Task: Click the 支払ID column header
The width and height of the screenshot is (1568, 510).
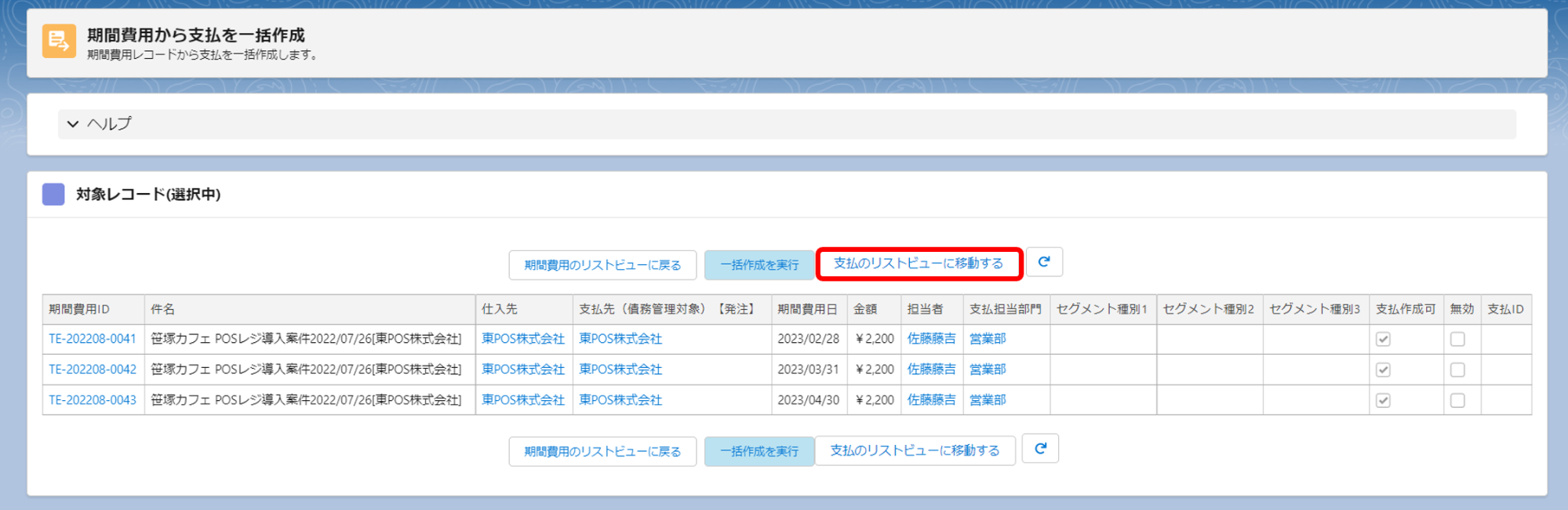Action: [x=1505, y=309]
